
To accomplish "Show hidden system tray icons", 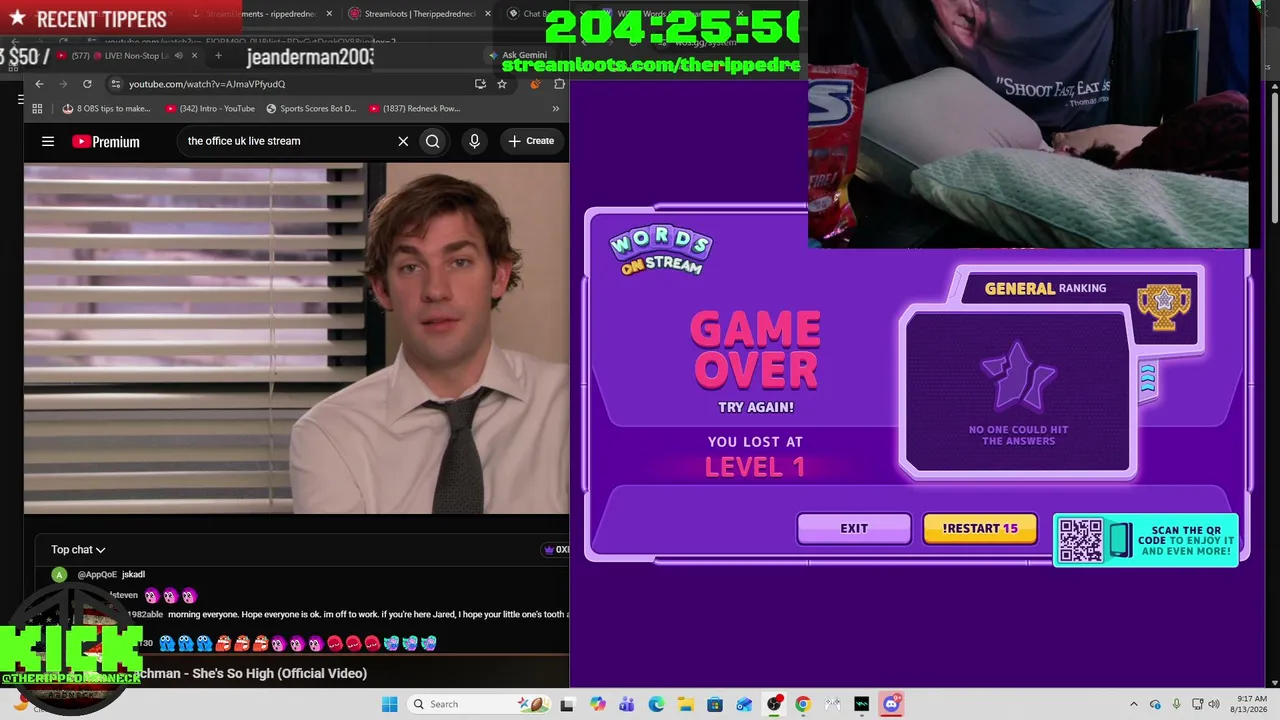I will [1133, 704].
